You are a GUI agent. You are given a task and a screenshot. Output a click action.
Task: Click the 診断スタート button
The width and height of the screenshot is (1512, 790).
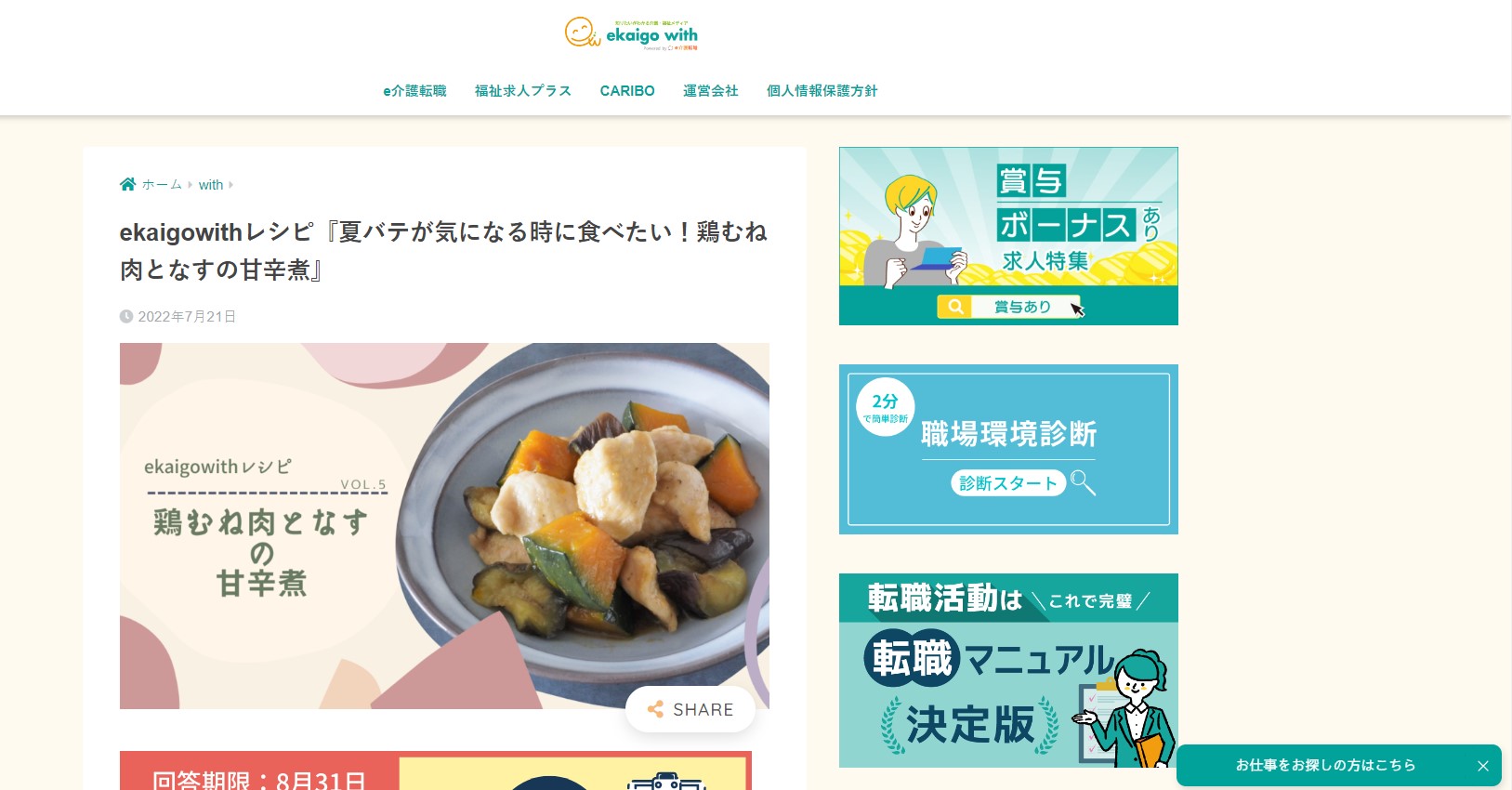click(1008, 483)
